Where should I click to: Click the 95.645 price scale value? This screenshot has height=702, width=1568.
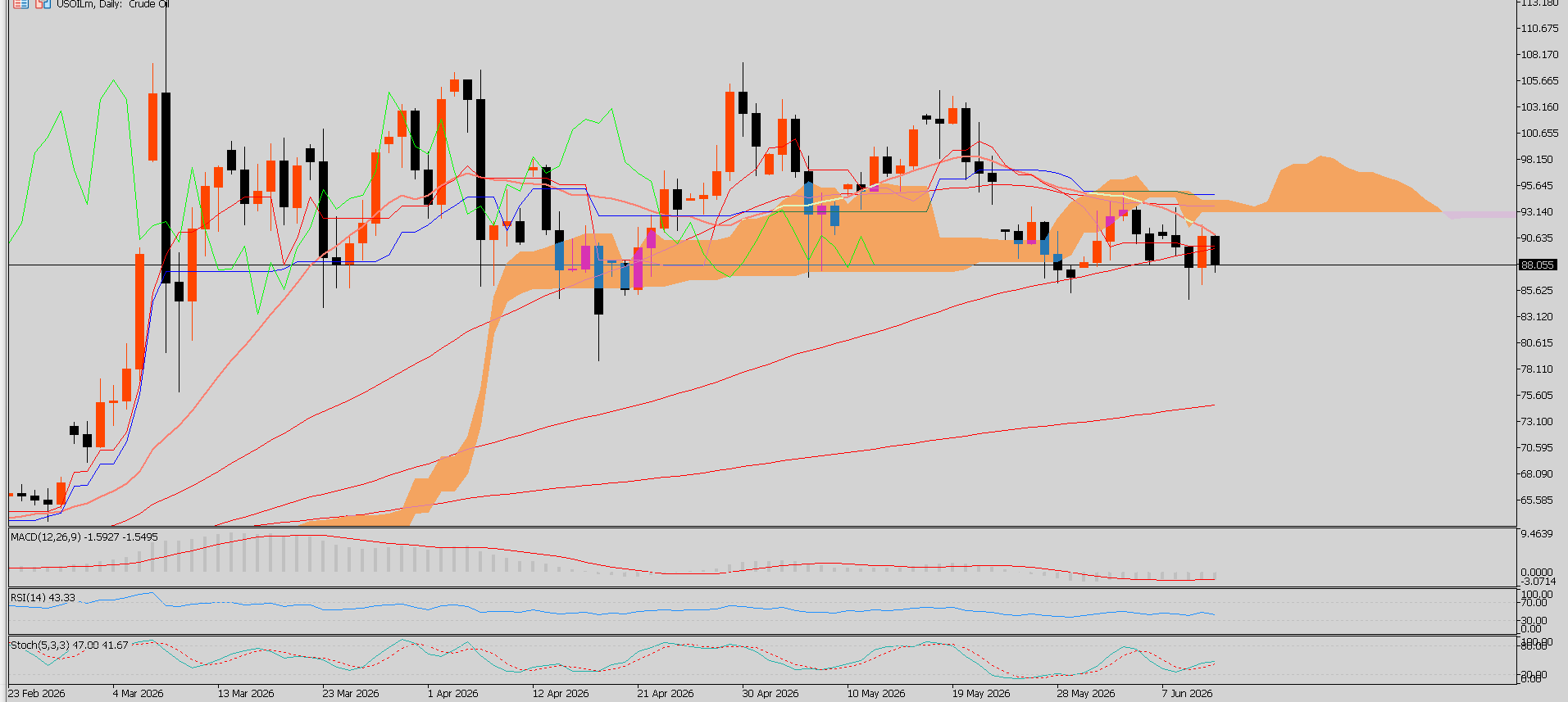(x=1537, y=186)
